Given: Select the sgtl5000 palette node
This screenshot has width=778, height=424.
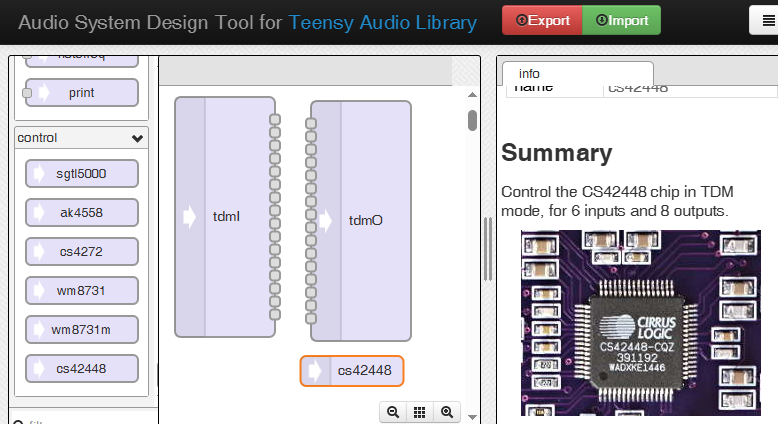Looking at the screenshot, I should (82, 174).
